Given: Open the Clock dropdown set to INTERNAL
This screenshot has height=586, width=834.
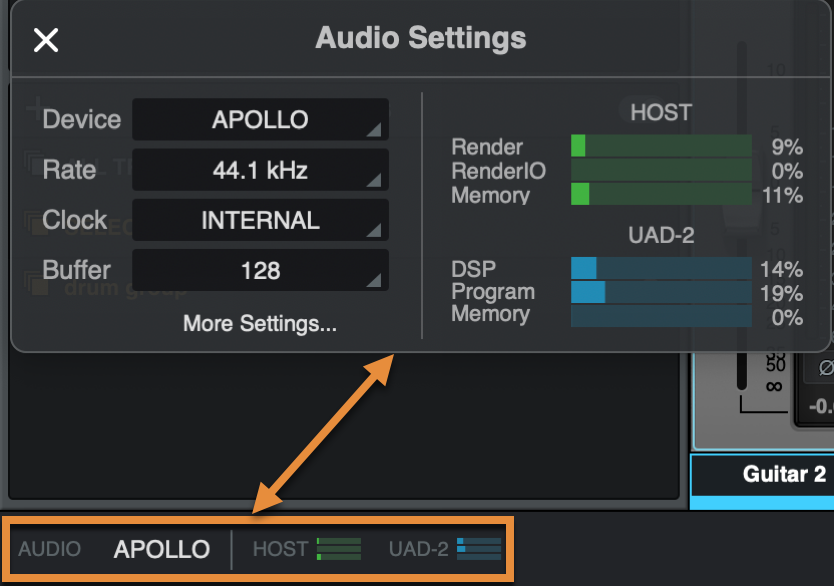Looking at the screenshot, I should click(x=259, y=219).
